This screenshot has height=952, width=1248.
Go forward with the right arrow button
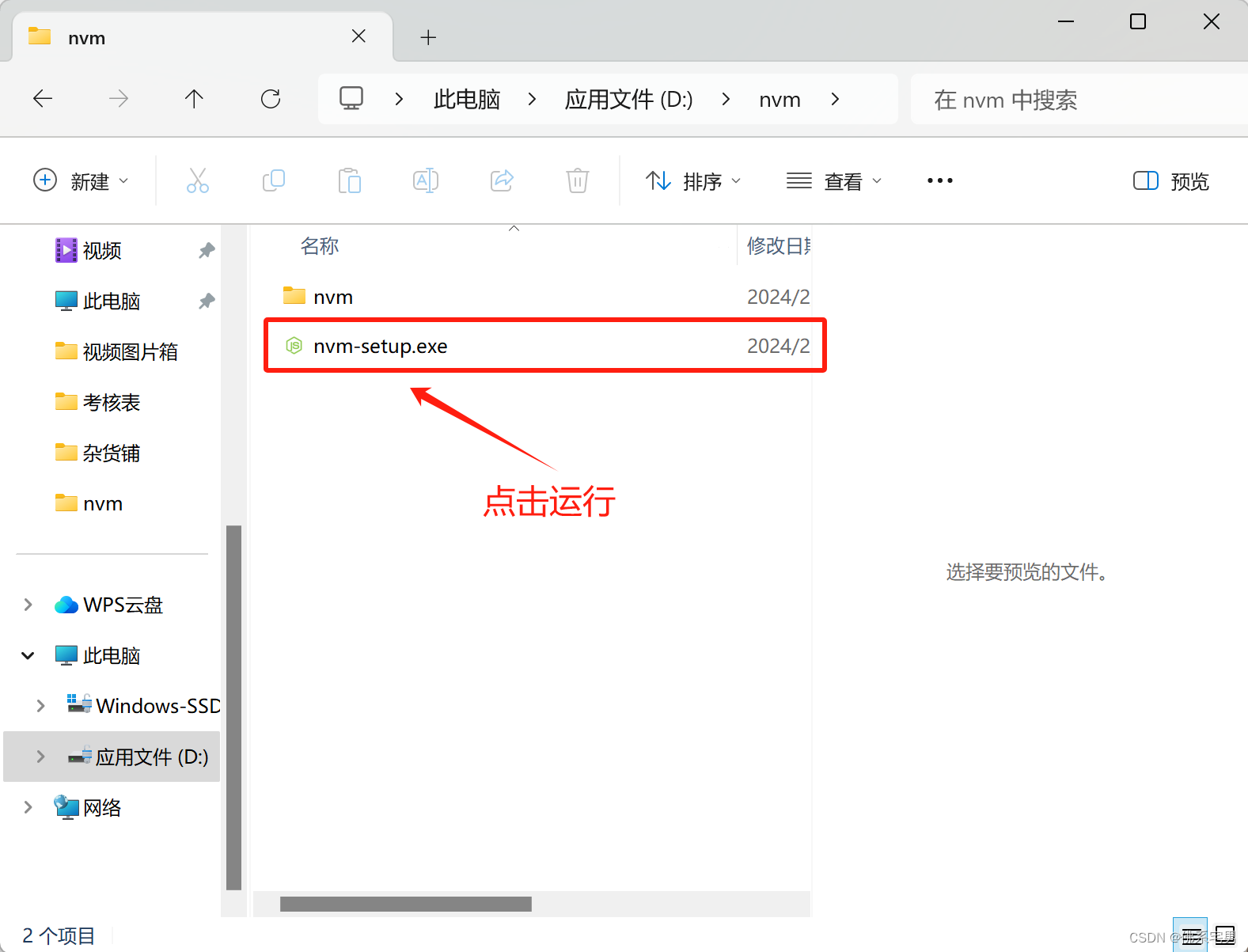(x=119, y=99)
